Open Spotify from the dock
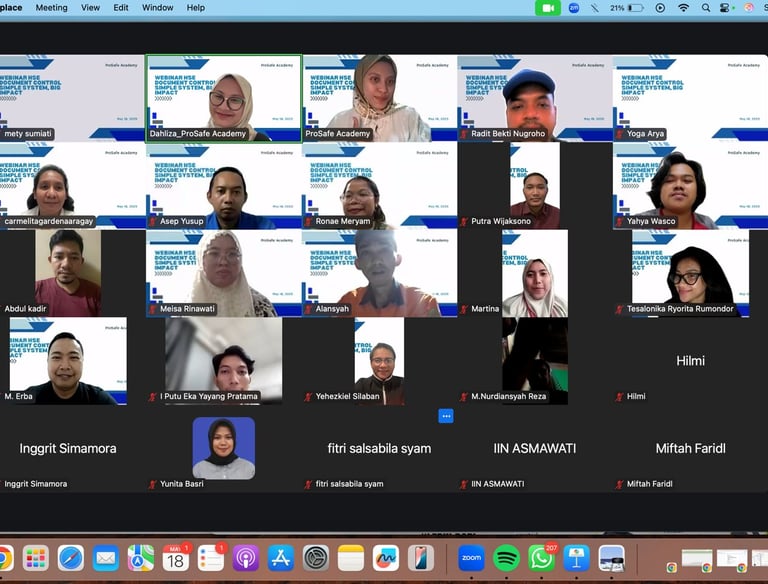The width and height of the screenshot is (768, 584). coord(506,558)
